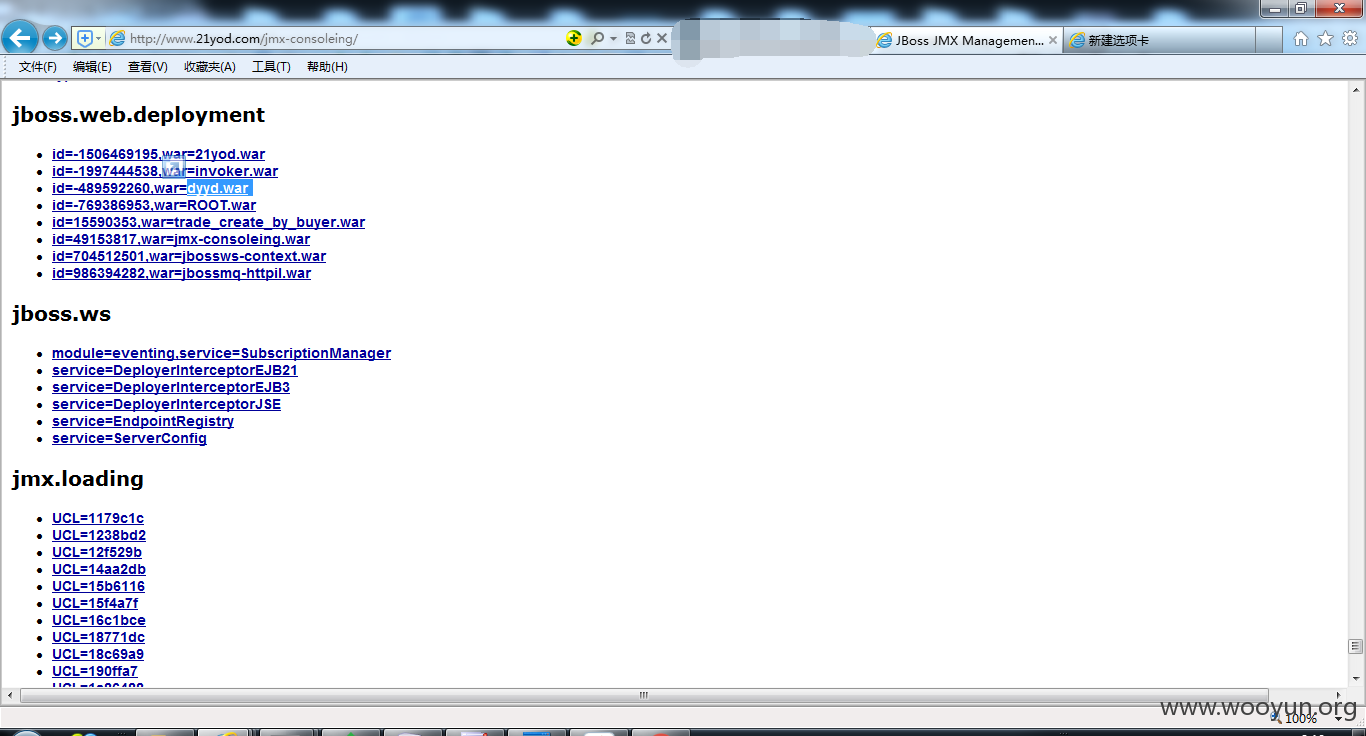The height and width of the screenshot is (736, 1366).
Task: Stop loading with the X in address bar
Action: pyautogui.click(x=662, y=39)
